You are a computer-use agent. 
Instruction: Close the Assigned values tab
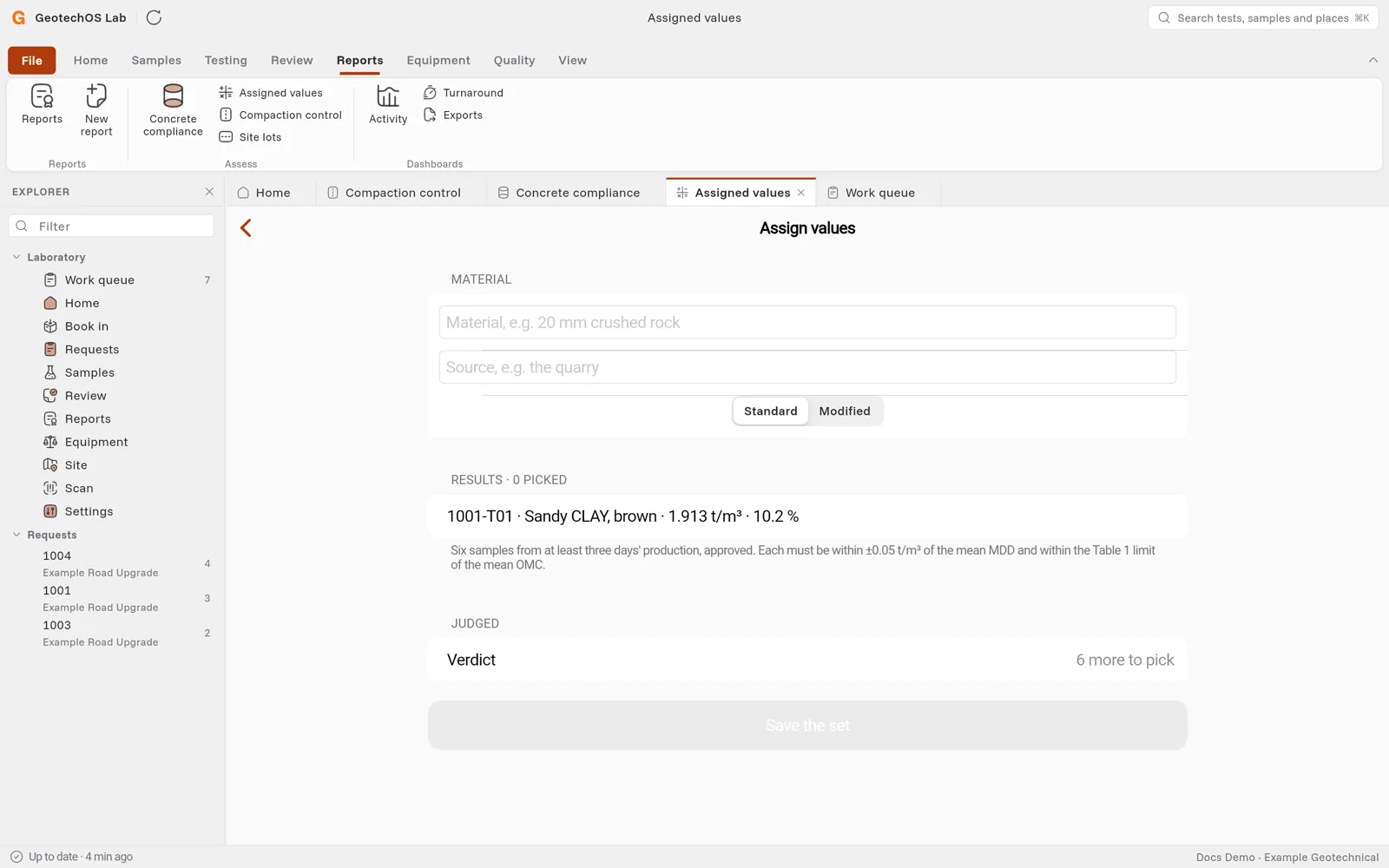point(801,193)
